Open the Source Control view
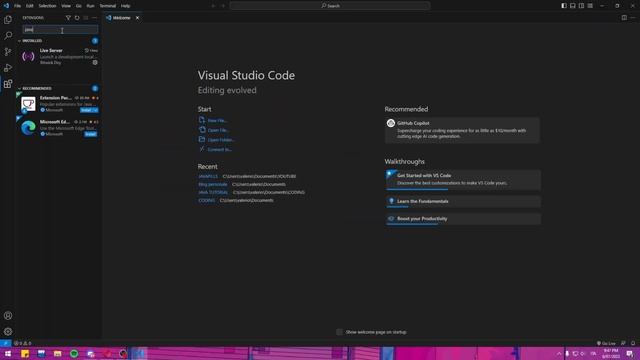Image resolution: width=640 pixels, height=360 pixels. click(8, 52)
